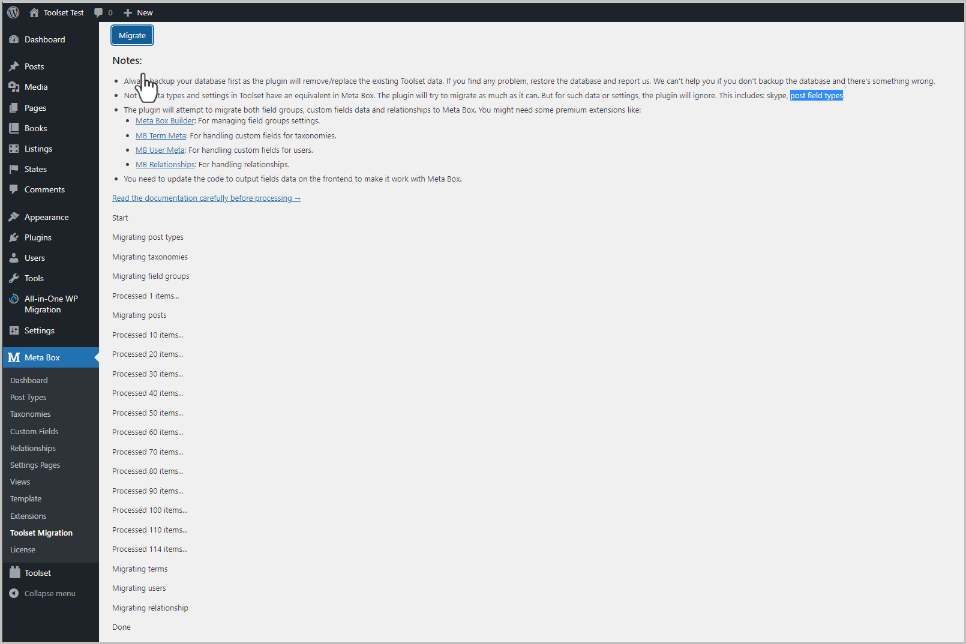Open the MB Relationships link
966x644 pixels.
[165, 165]
